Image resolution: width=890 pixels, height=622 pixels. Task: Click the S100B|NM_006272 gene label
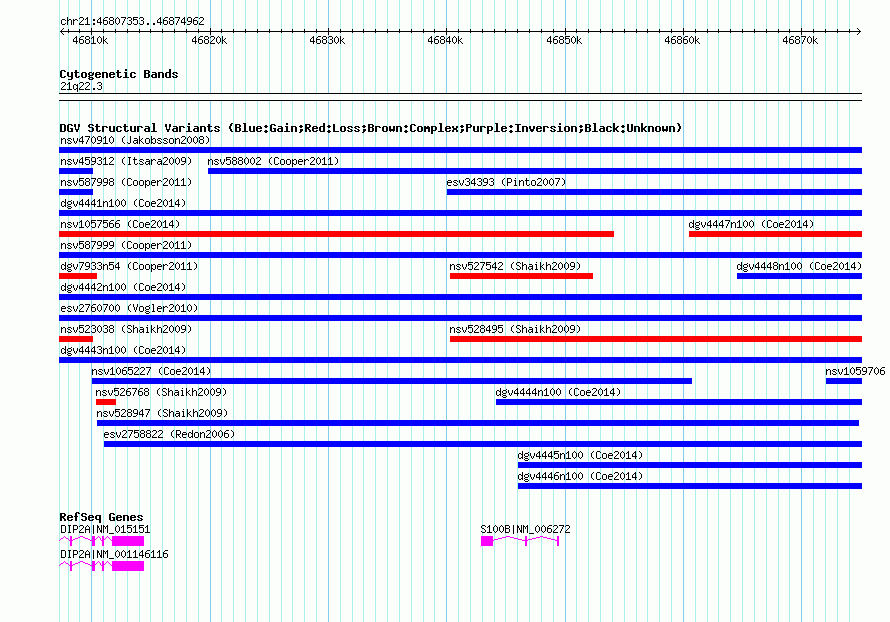coord(526,529)
